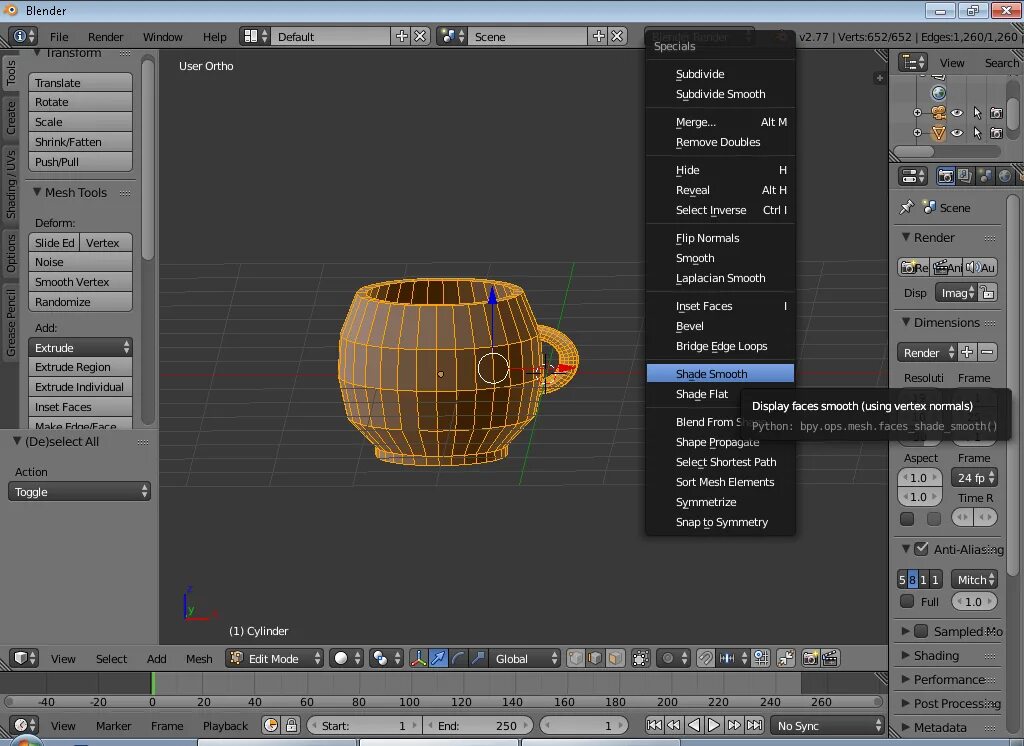Select the World sphere icon in Properties tabs
Image resolution: width=1024 pixels, height=746 pixels.
[1004, 175]
